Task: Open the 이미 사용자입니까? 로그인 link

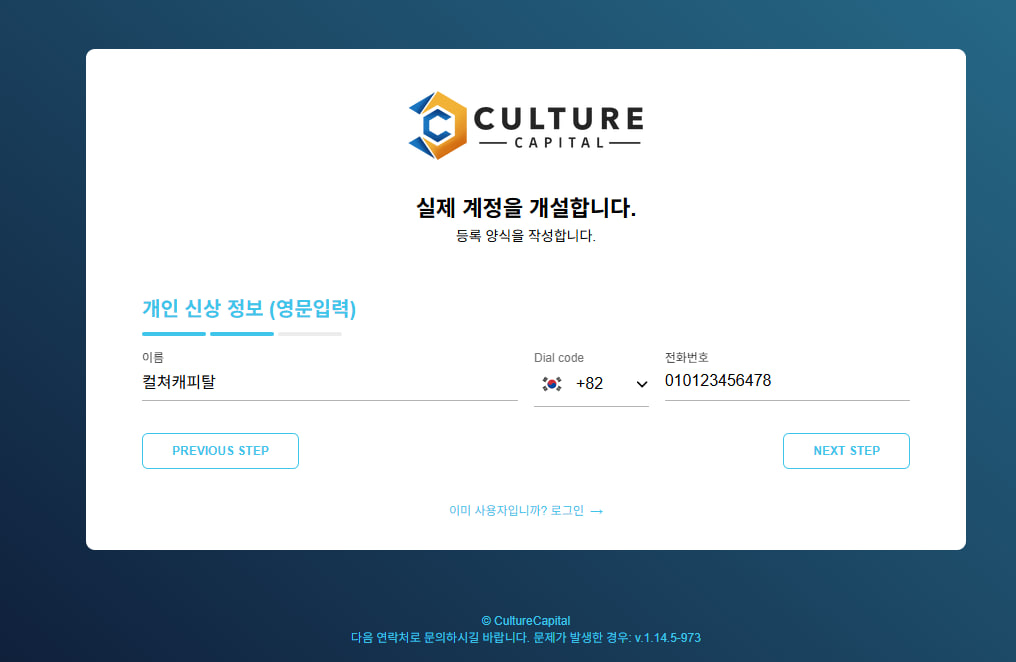Action: 525,510
